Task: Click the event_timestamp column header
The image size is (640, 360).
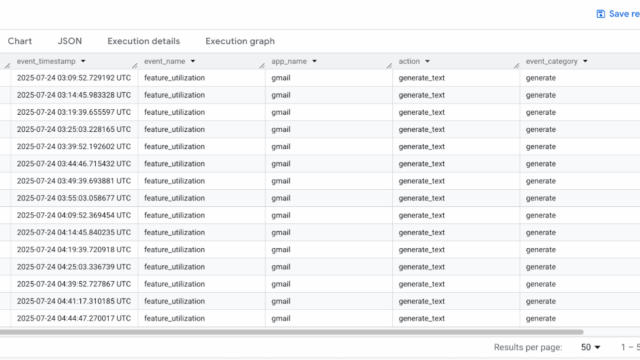Action: [x=46, y=61]
